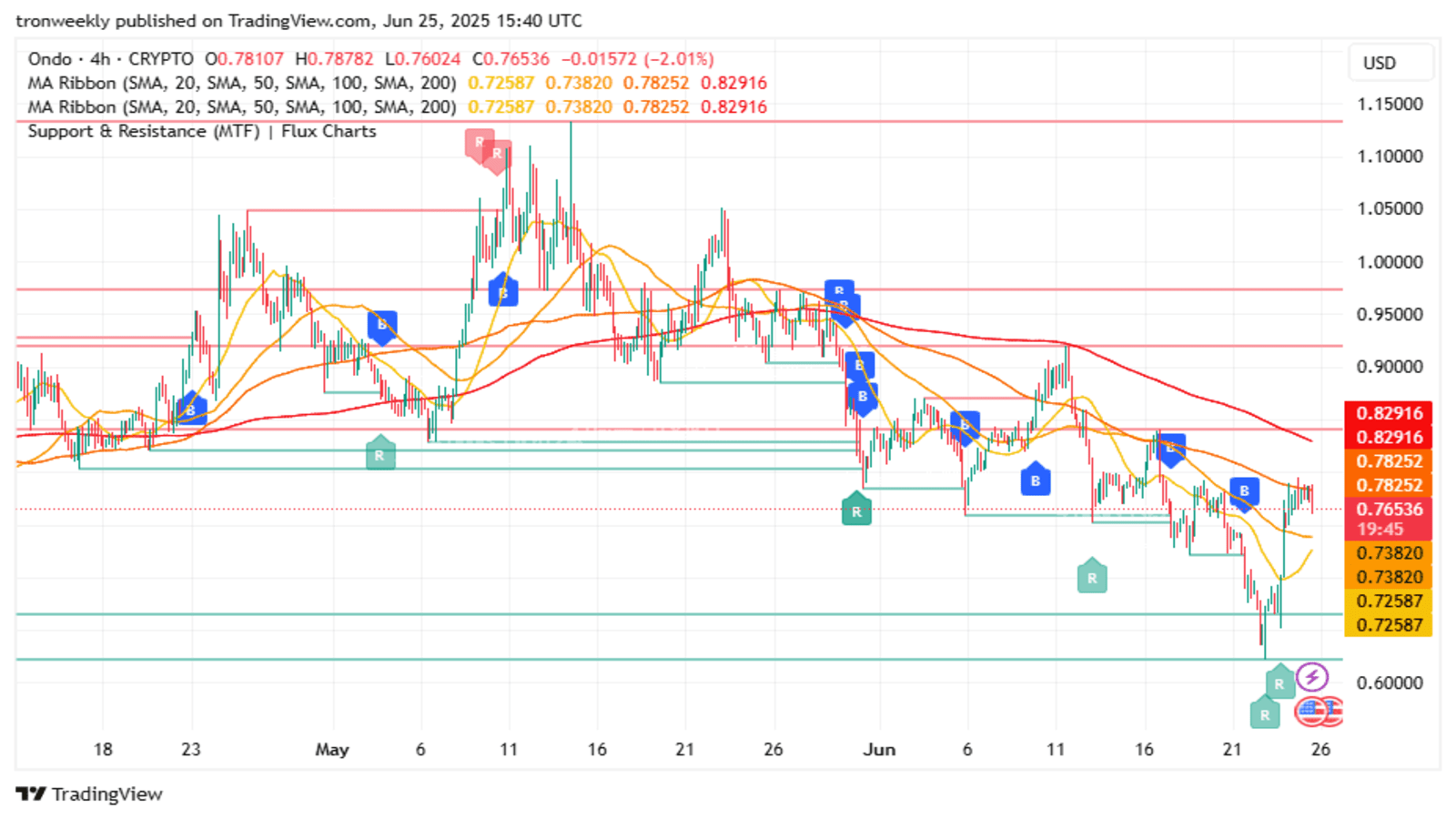The width and height of the screenshot is (1456, 819).
Task: Click the 1.10000 price axis label
Action: click(1390, 157)
